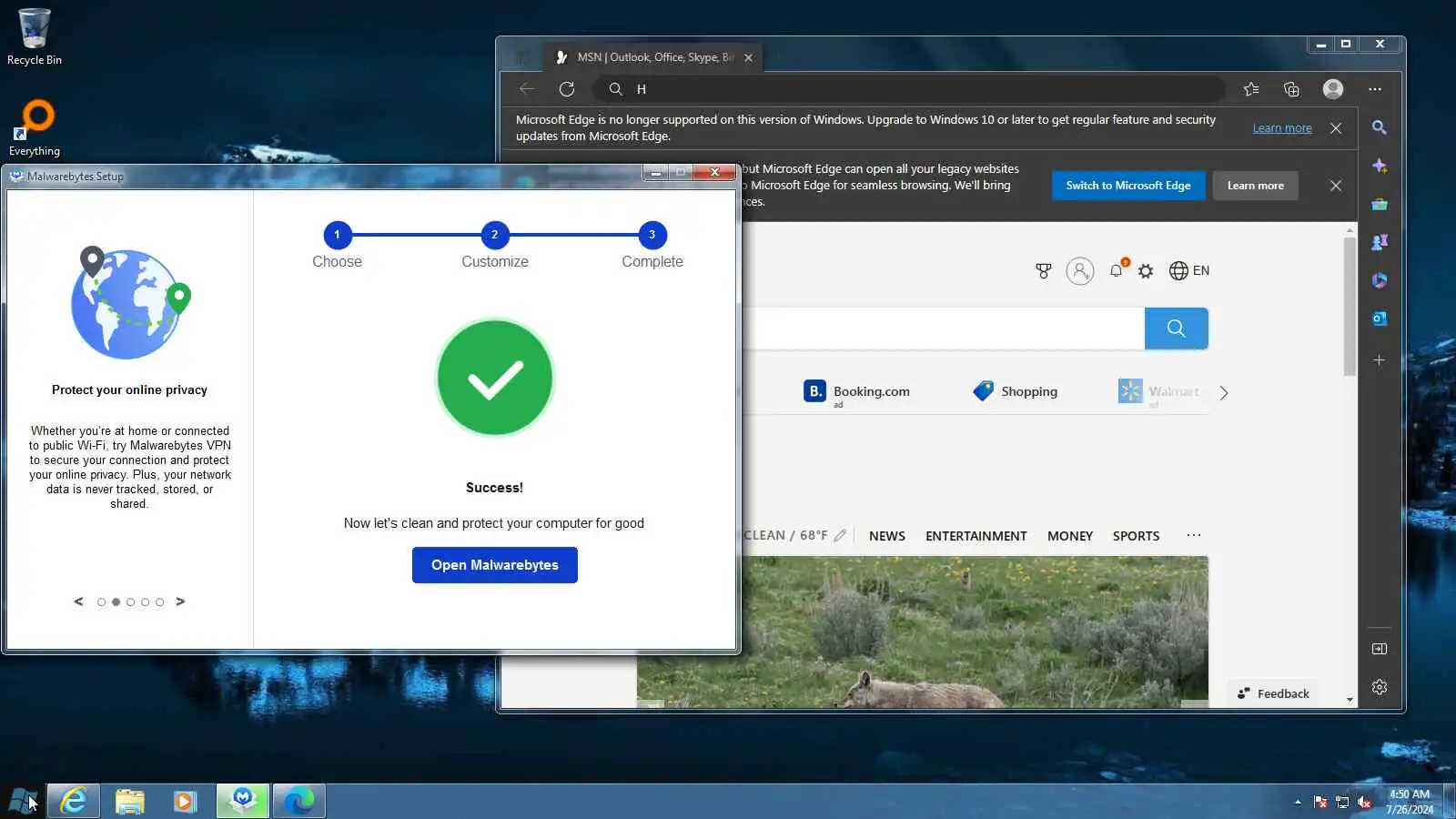Screen dimensions: 1456x819
Task: Select fourth carousel dot in Malwarebytes Setup
Action: pyautogui.click(x=145, y=602)
